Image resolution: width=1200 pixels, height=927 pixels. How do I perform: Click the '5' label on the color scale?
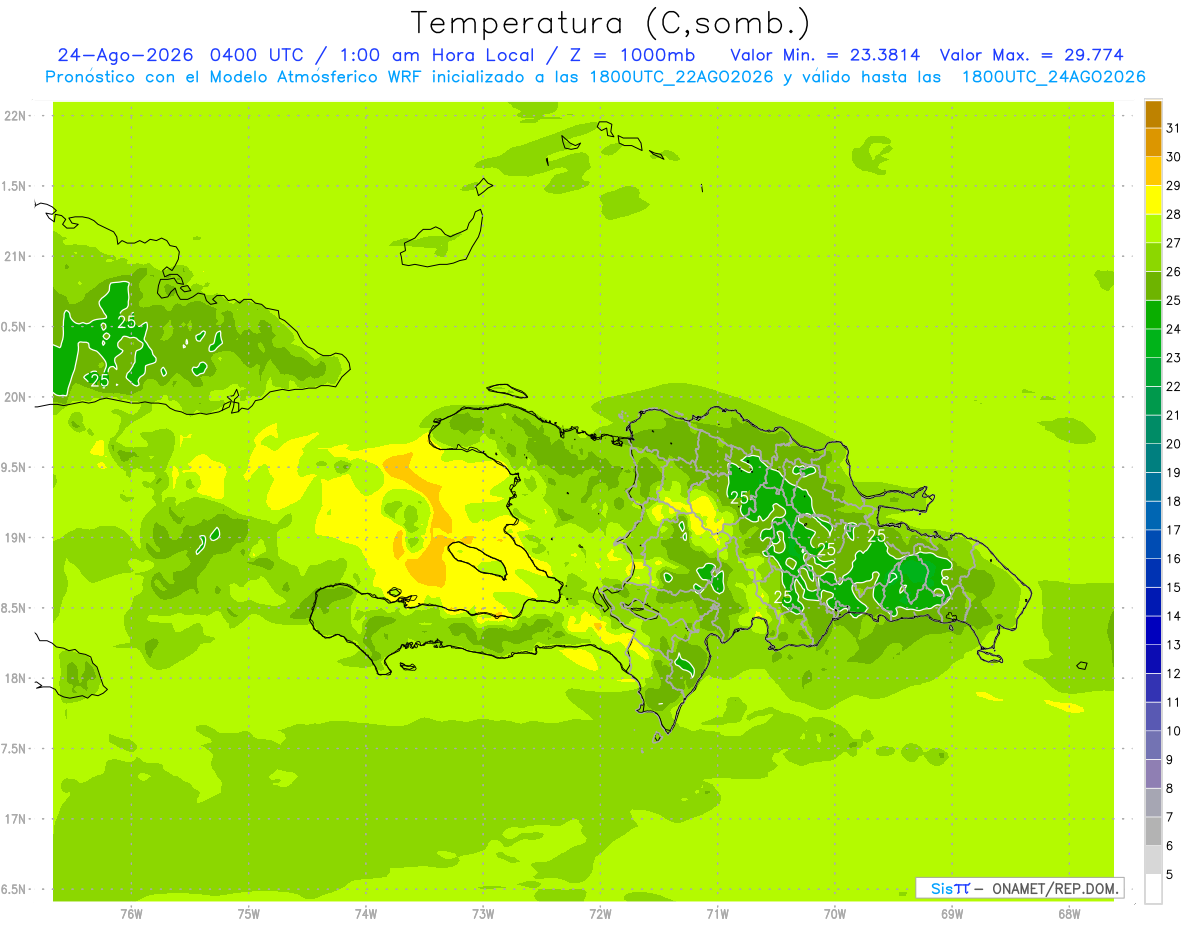click(1171, 875)
